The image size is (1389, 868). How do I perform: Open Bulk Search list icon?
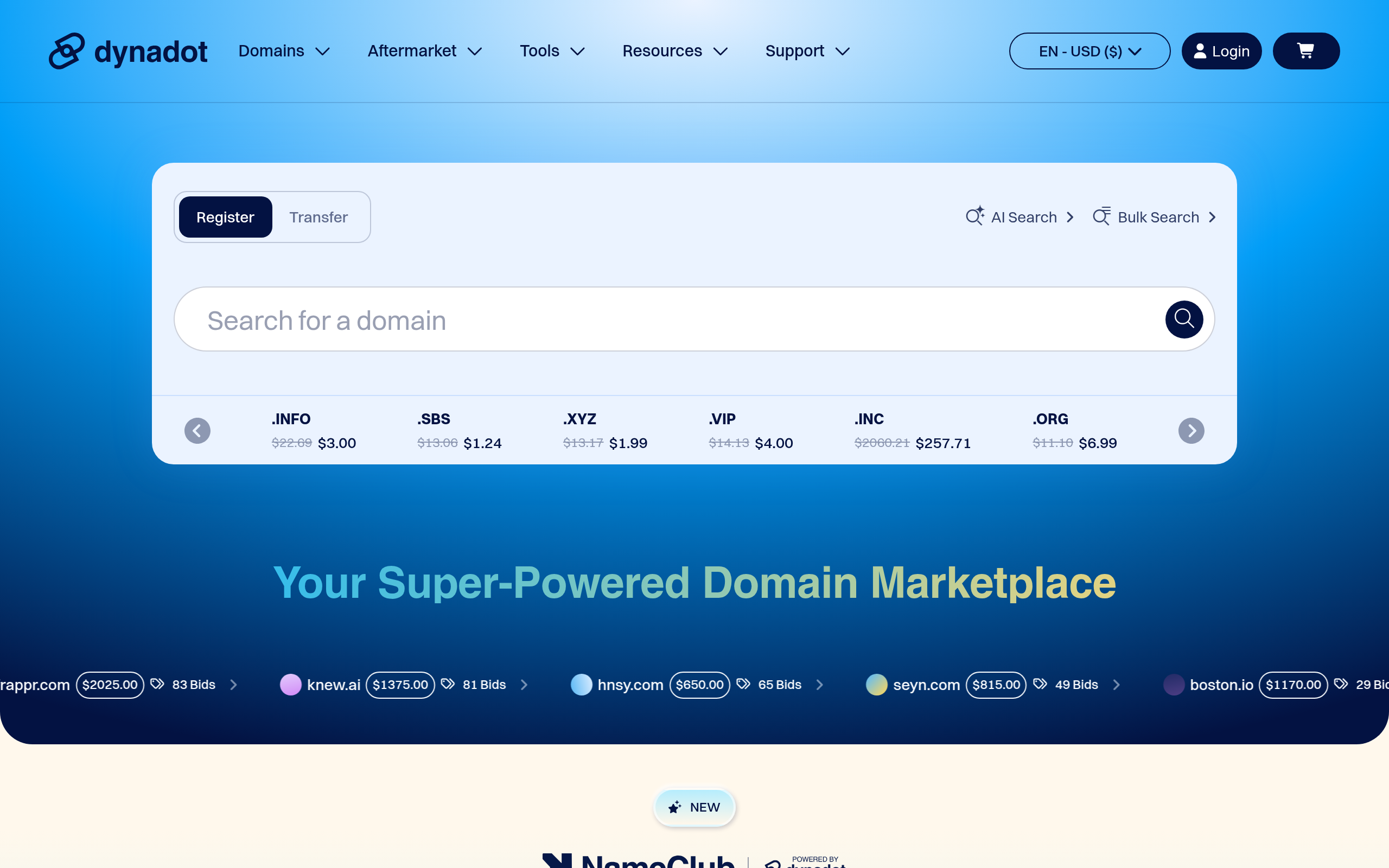1101,216
